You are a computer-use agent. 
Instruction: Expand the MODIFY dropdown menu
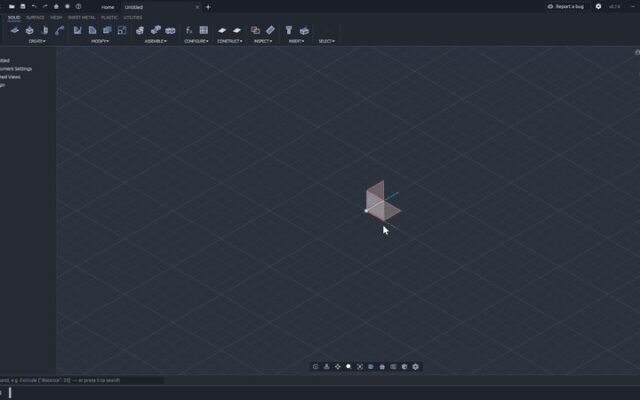click(100, 41)
